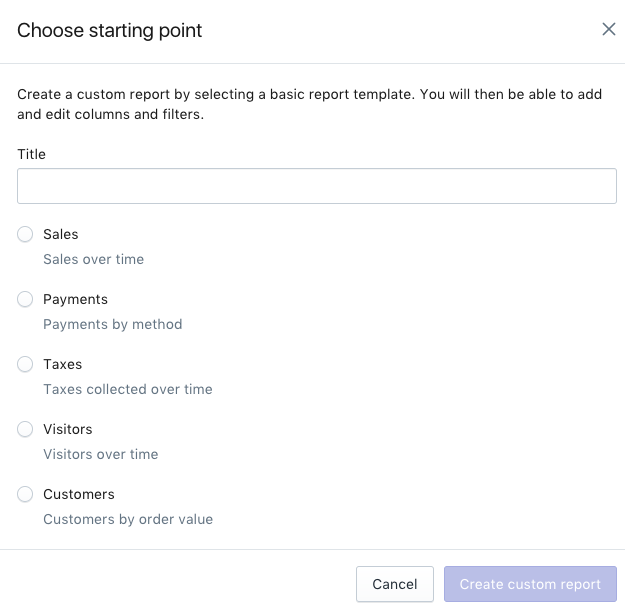The height and width of the screenshot is (610, 625).
Task: Click the Payments by method description
Action: point(112,324)
